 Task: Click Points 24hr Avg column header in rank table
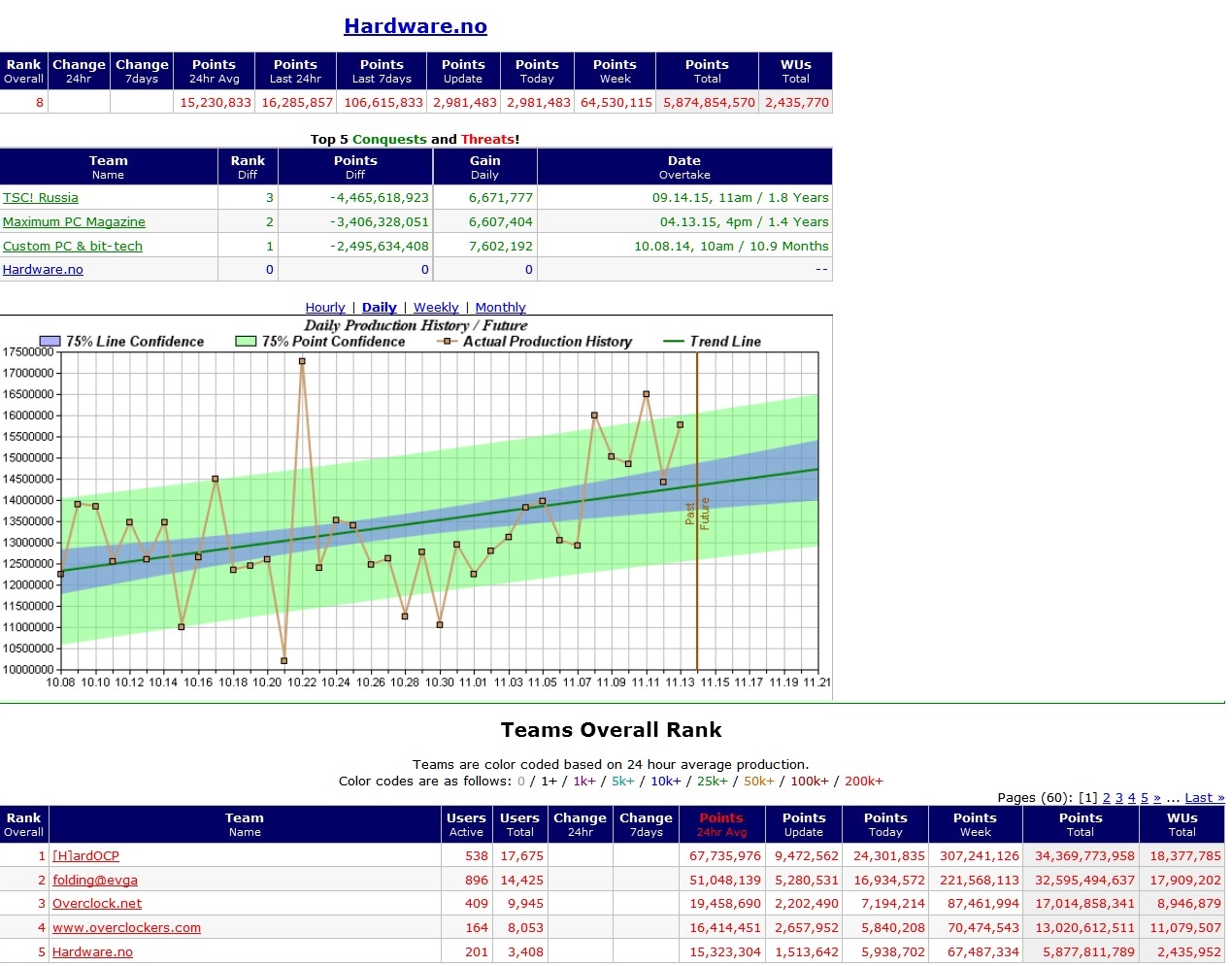click(721, 824)
